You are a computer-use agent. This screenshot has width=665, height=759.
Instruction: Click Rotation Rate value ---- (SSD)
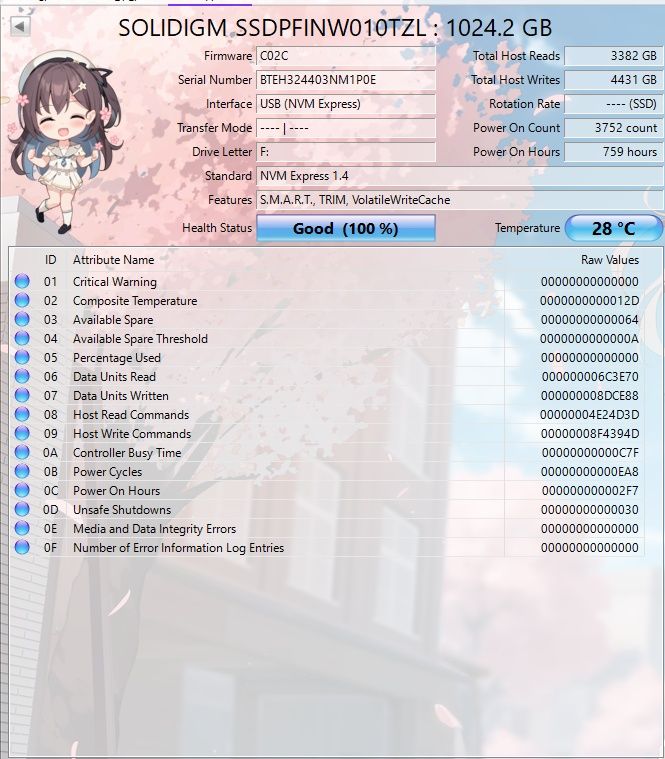pos(613,104)
